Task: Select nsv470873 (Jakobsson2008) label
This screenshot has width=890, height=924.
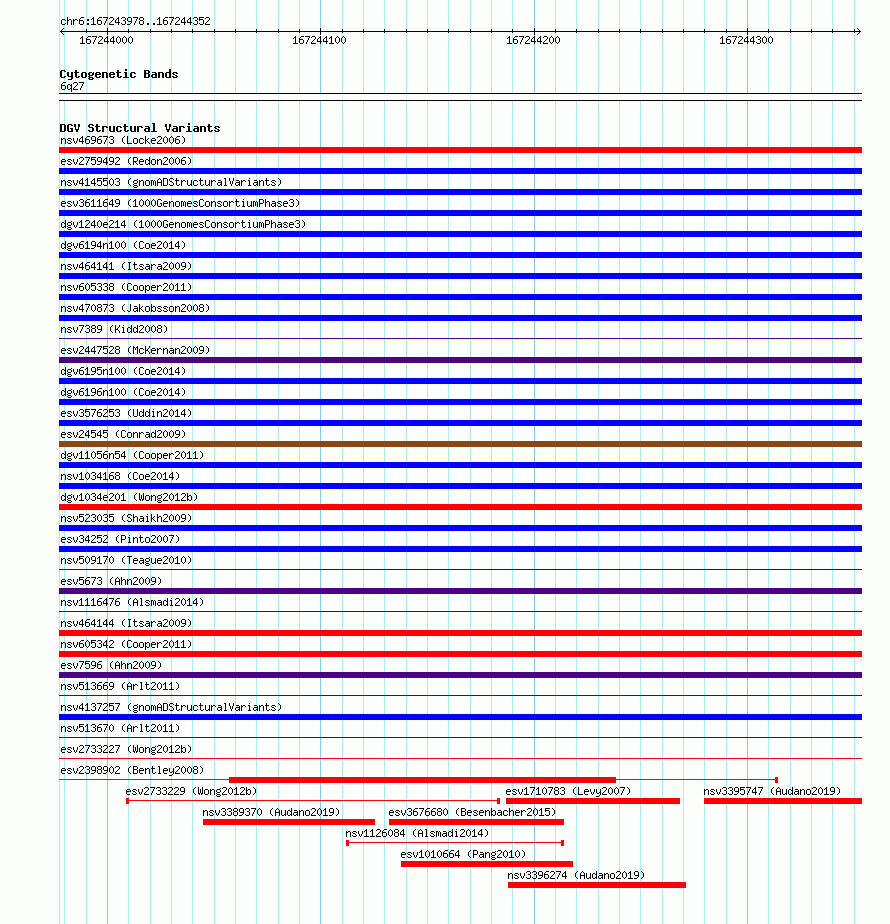Action: pos(135,308)
